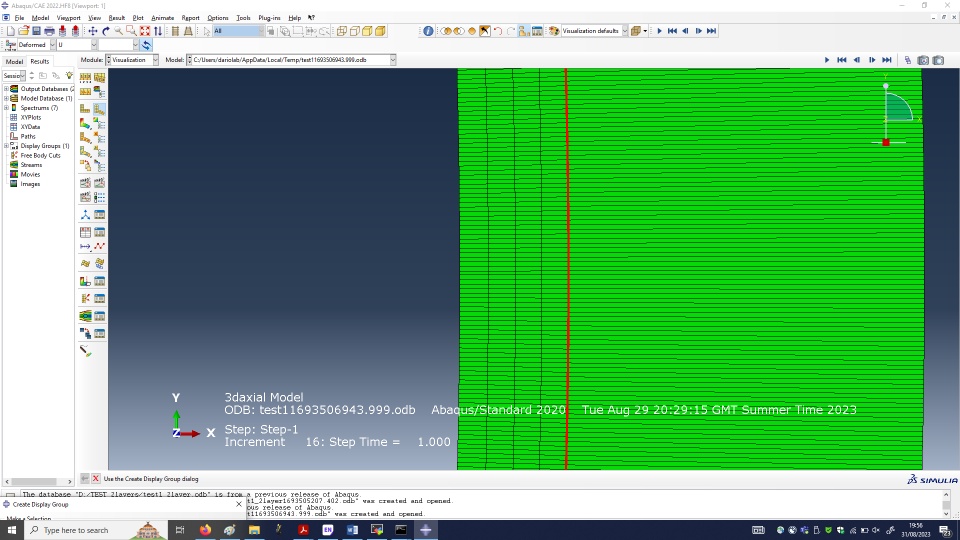Select the Box zoom tool
The width and height of the screenshot is (960, 540).
click(131, 31)
